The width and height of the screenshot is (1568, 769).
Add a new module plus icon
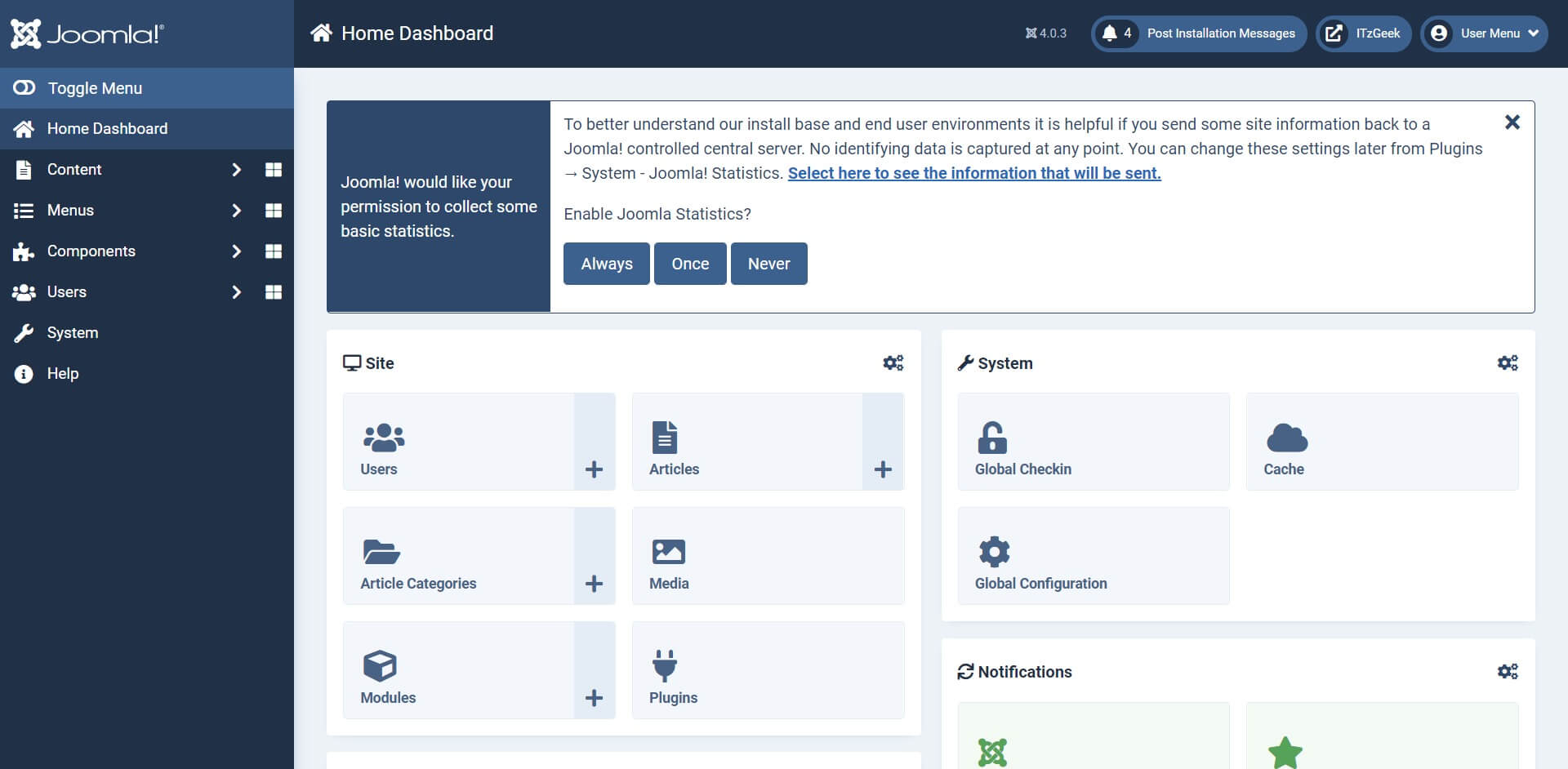click(x=595, y=698)
